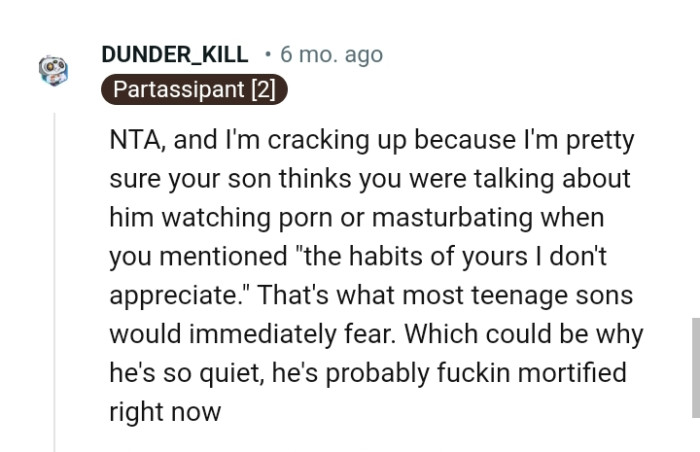The width and height of the screenshot is (700, 452).
Task: Select the Partassipant [2] flair badge
Action: point(195,89)
